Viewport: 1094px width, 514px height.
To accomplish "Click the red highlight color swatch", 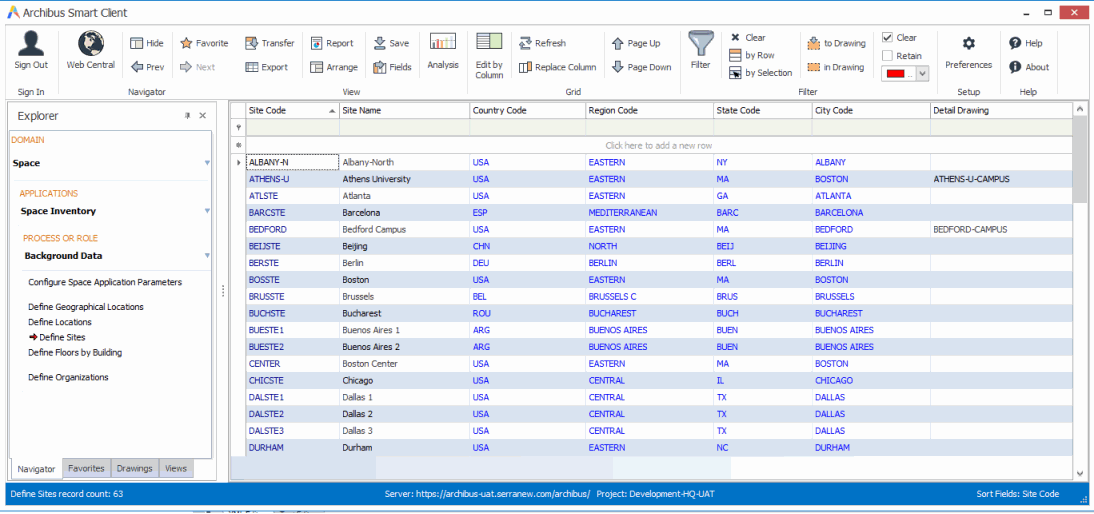I will point(897,74).
